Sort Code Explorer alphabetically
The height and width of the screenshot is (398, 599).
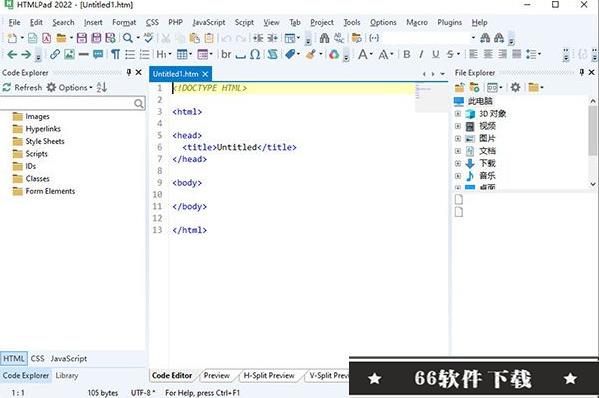[102, 87]
